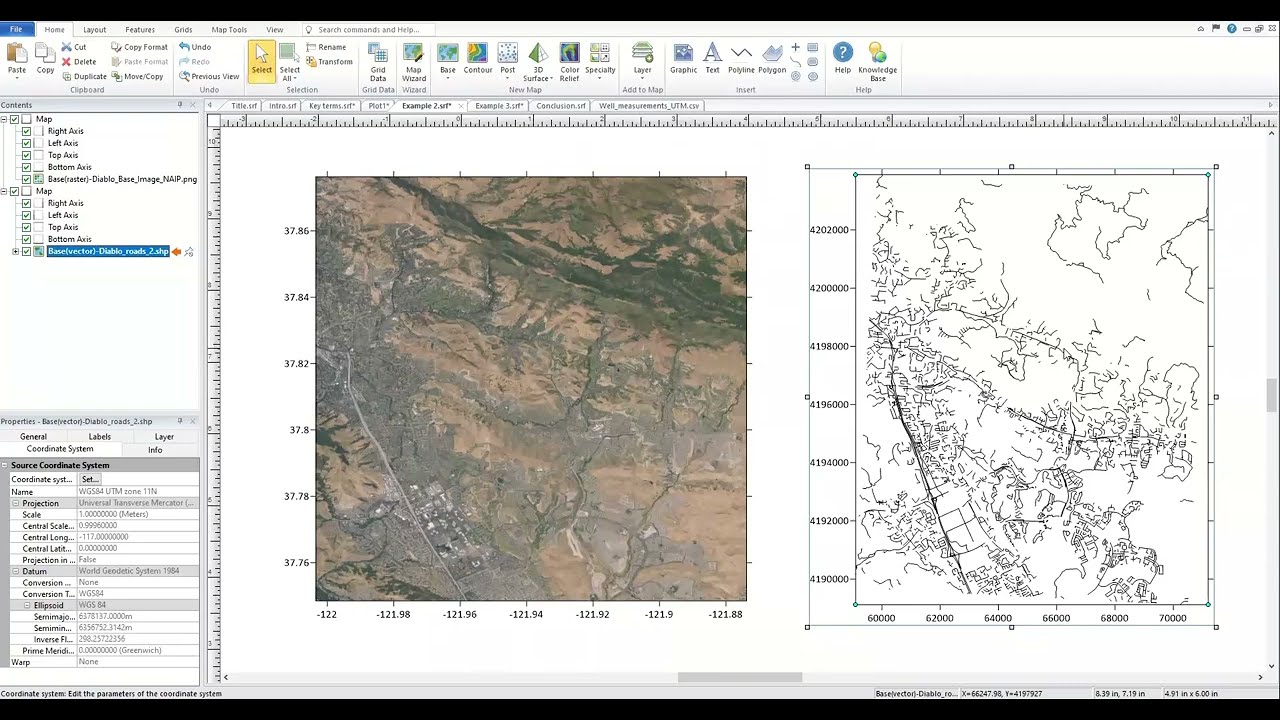Toggle visibility of first Map's Right Axis

click(27, 131)
